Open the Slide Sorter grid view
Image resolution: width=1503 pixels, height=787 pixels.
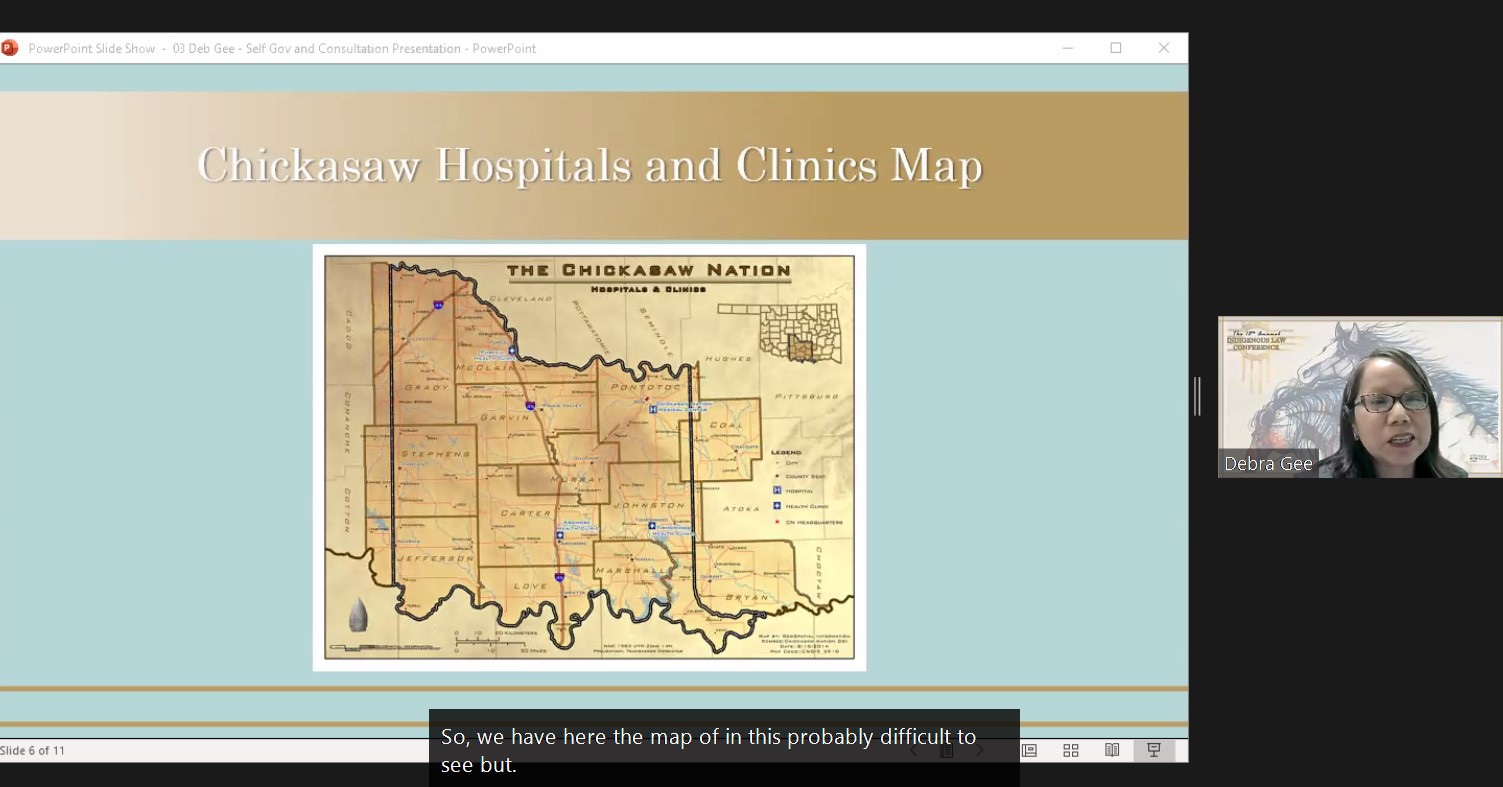coord(1071,750)
